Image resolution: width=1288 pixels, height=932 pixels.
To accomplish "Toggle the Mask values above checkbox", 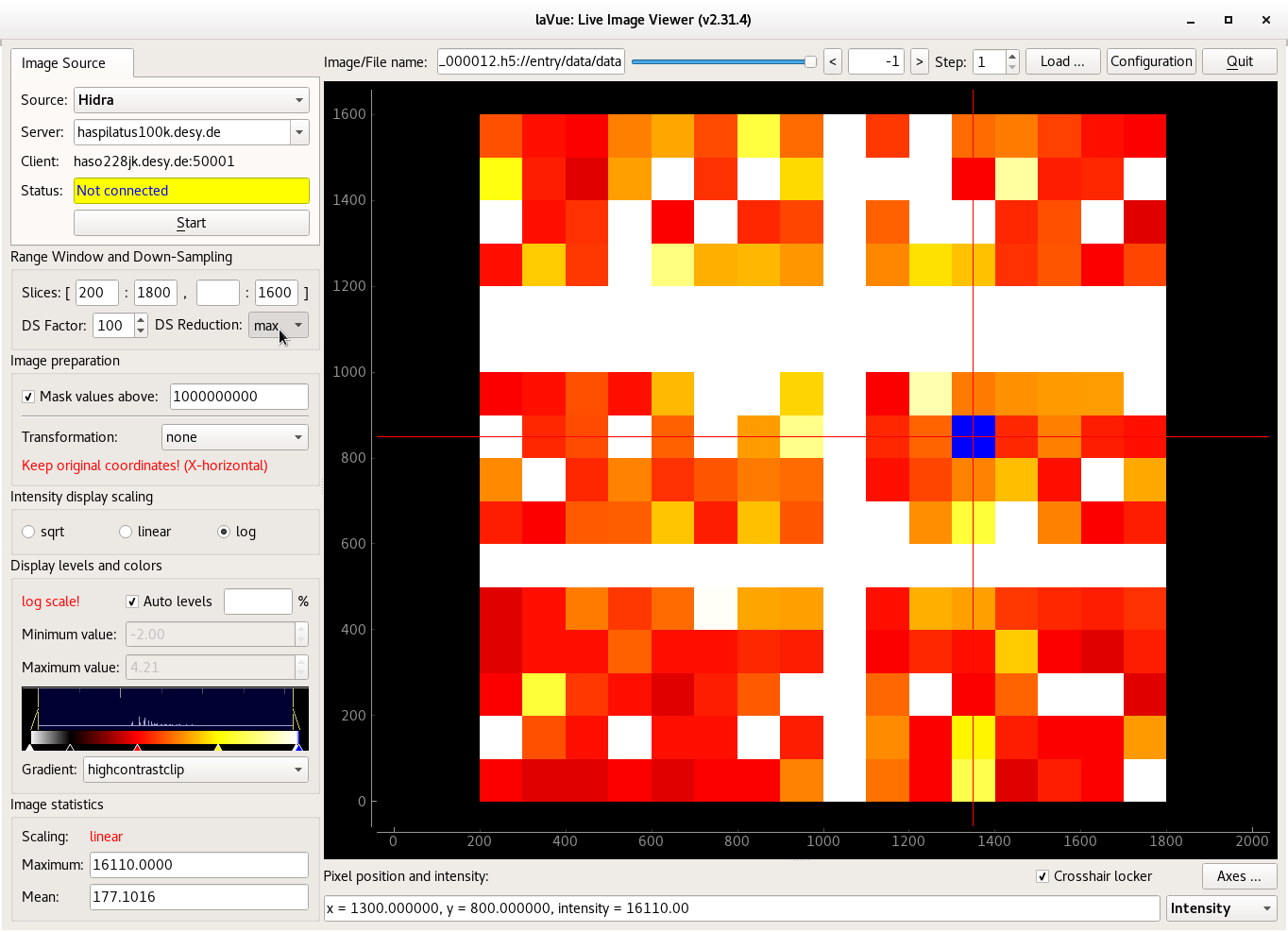I will [x=28, y=397].
